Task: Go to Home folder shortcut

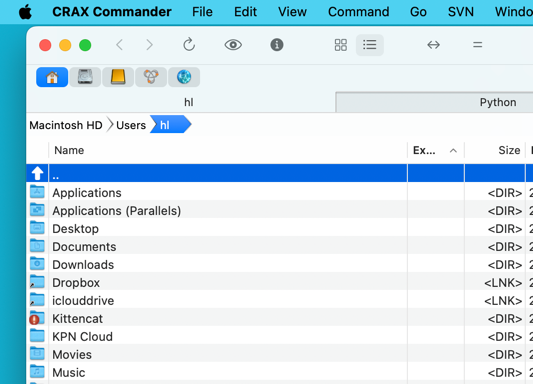Action: click(x=52, y=77)
